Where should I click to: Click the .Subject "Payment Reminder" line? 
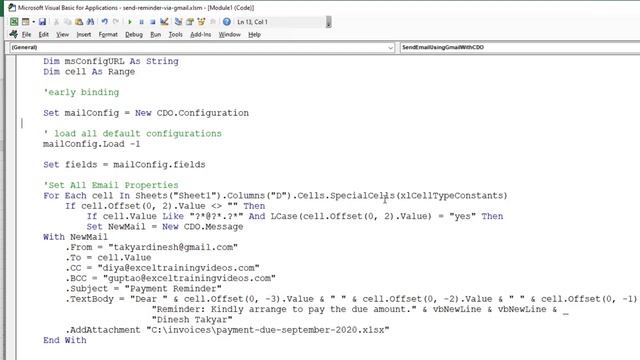pyautogui.click(x=143, y=289)
